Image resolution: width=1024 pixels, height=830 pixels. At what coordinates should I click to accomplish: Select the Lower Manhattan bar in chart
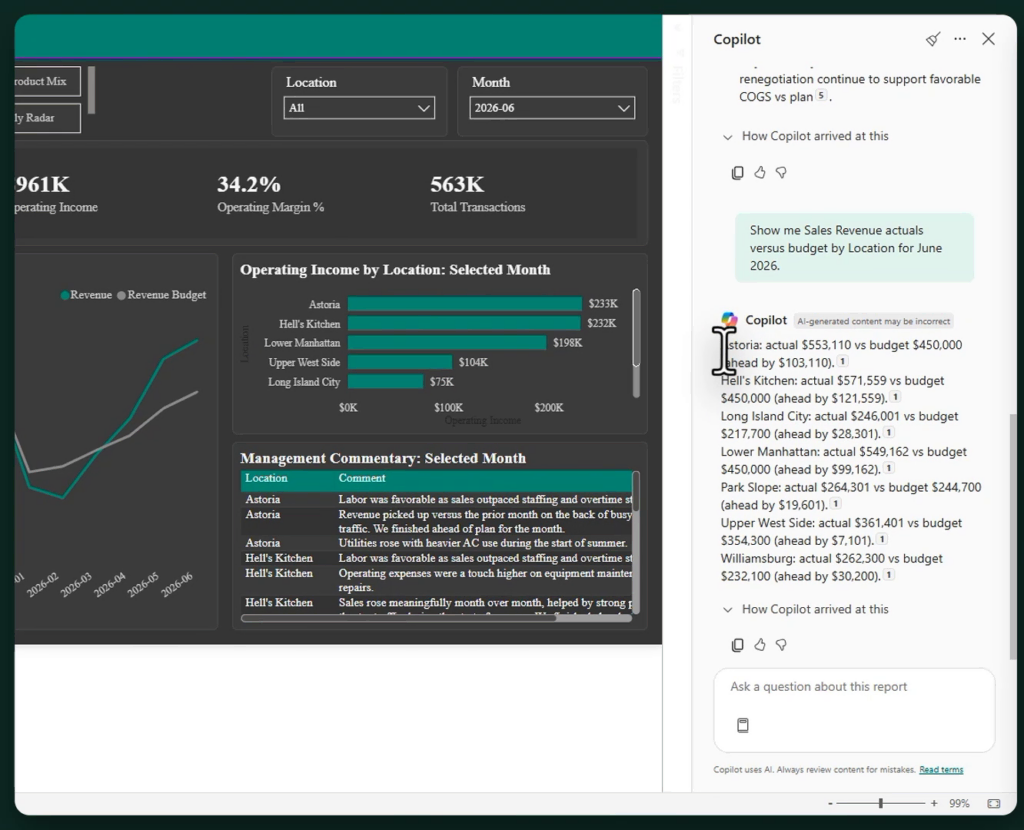tap(447, 343)
